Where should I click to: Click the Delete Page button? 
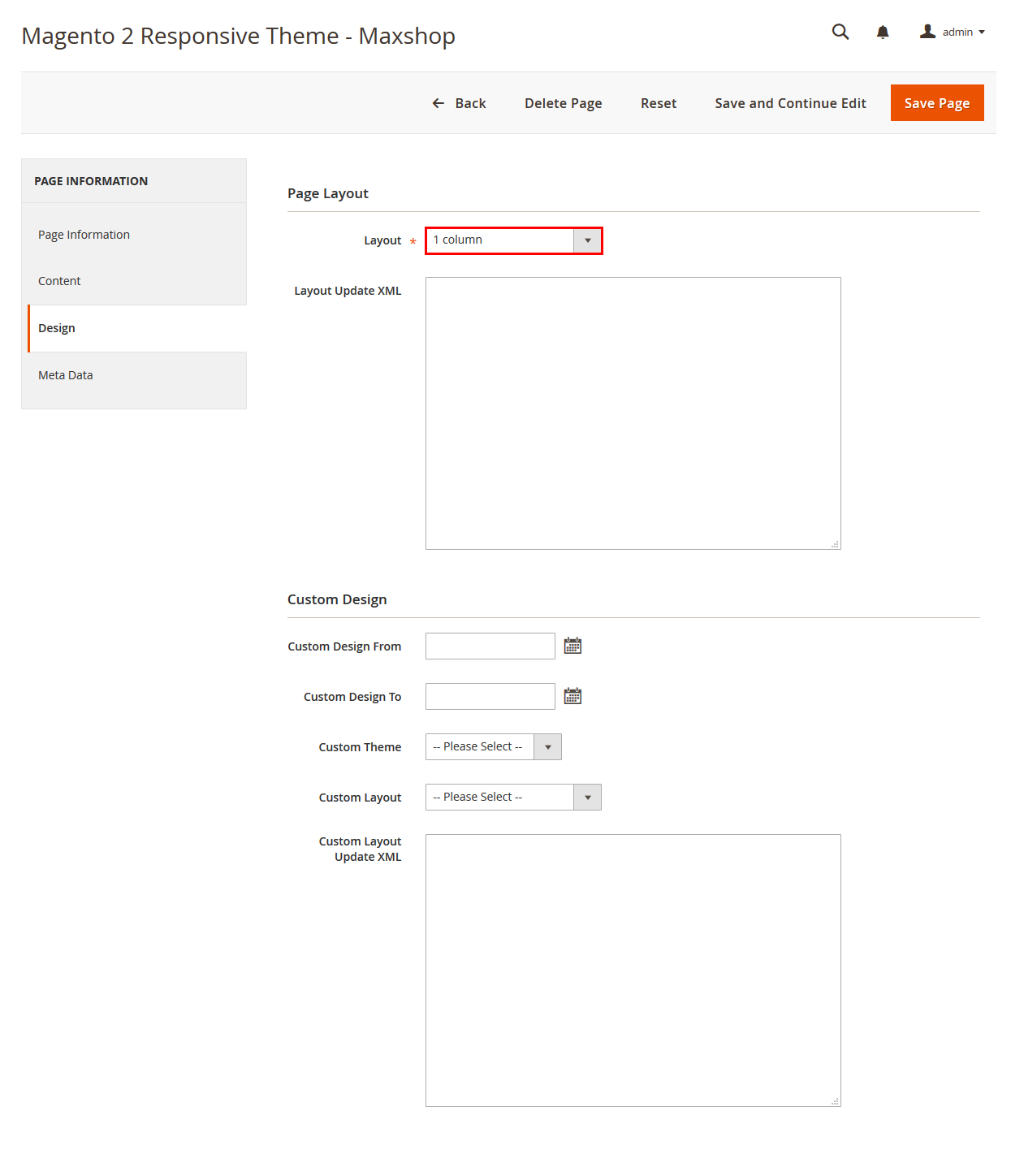[x=563, y=103]
